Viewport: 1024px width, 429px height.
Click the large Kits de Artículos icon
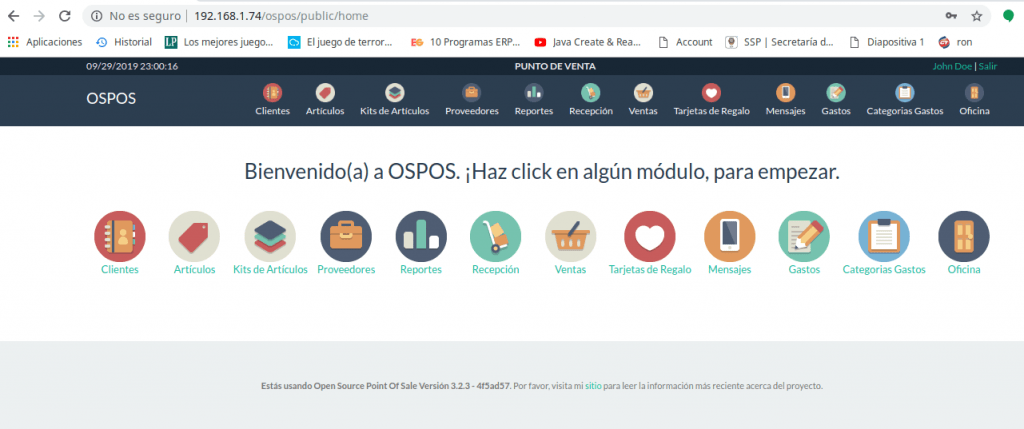(270, 236)
